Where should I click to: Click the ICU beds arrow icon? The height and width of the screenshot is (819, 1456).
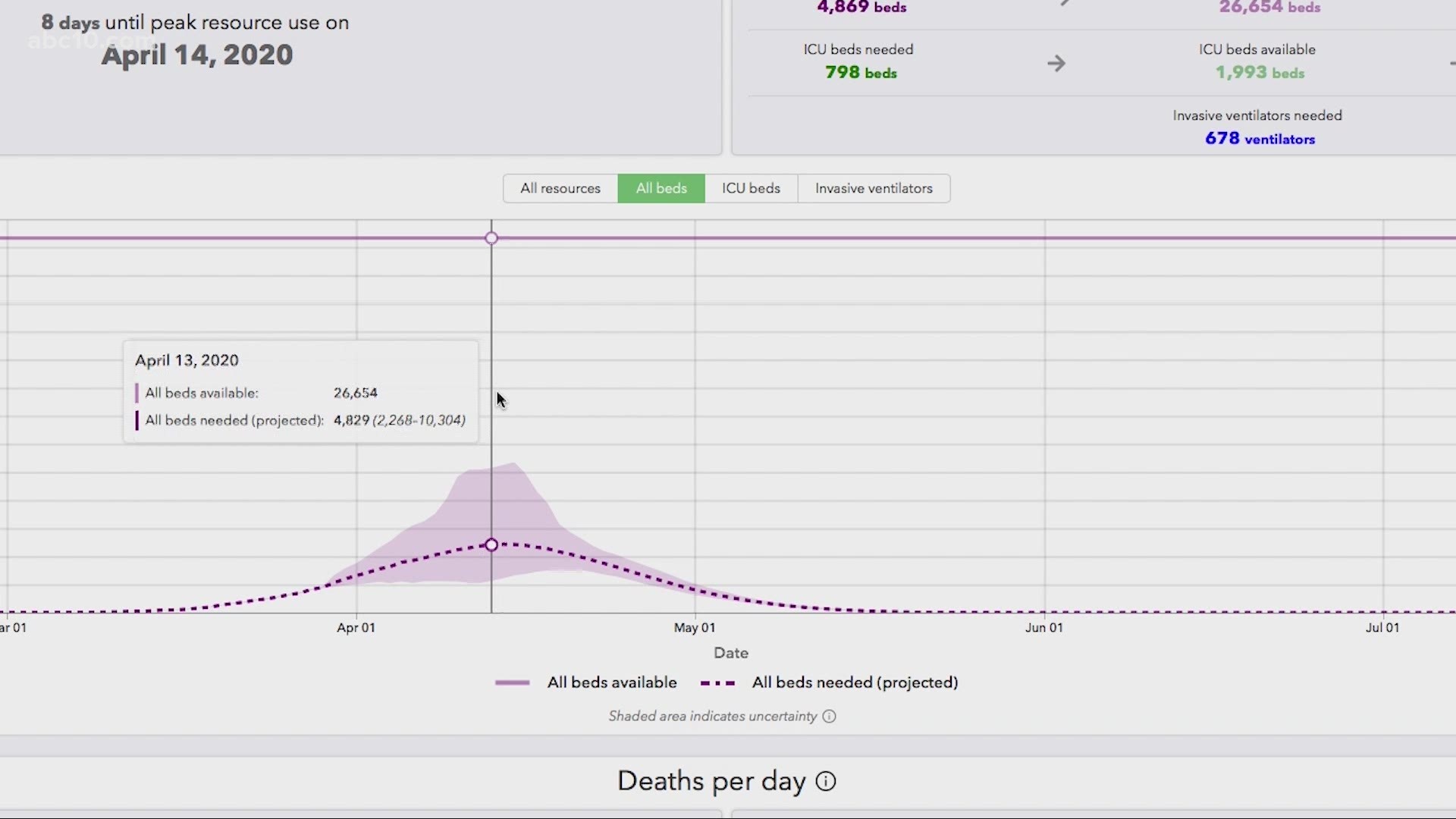click(x=1056, y=63)
